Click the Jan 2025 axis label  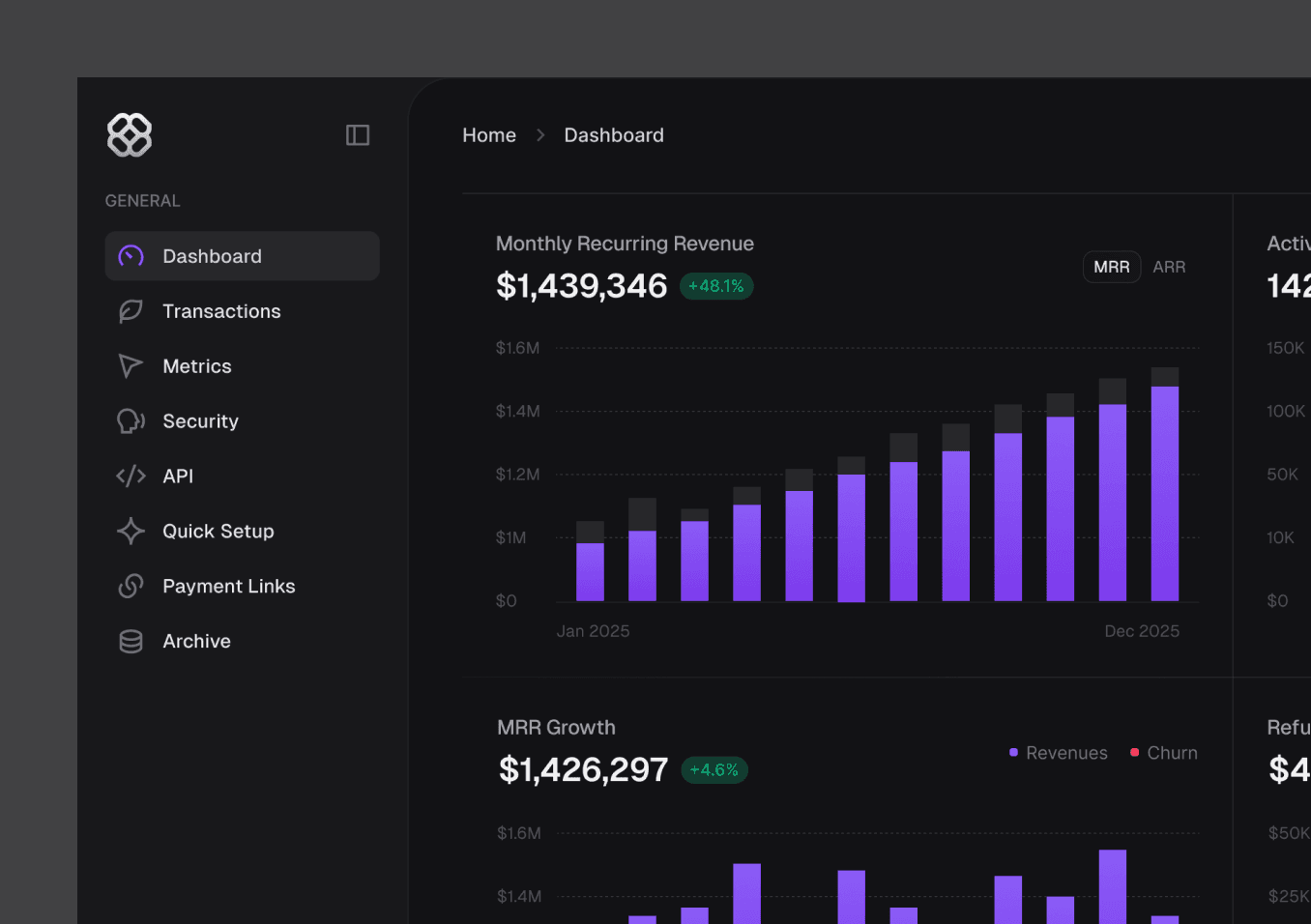[x=593, y=631]
